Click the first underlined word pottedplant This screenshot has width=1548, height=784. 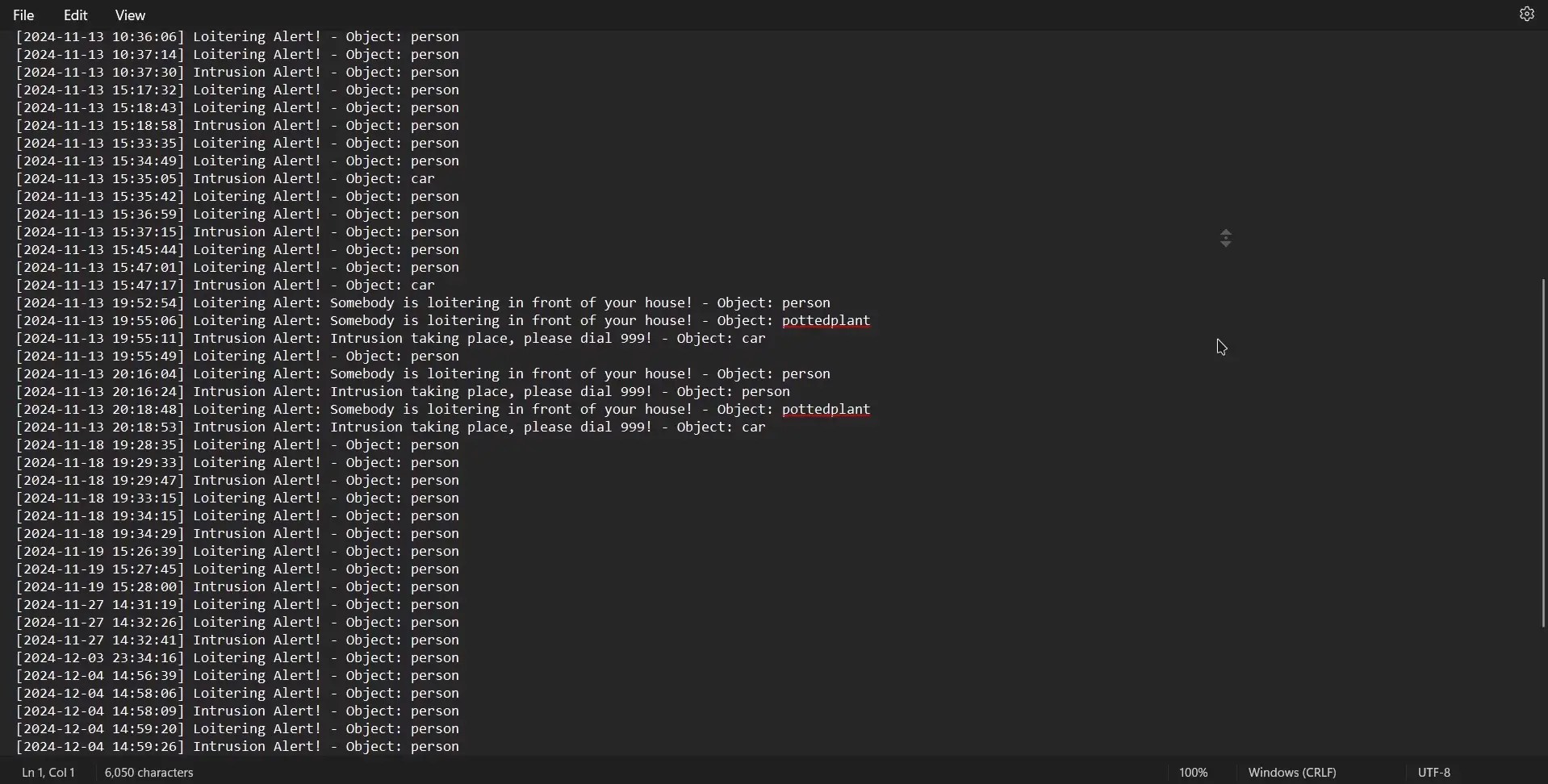(826, 321)
